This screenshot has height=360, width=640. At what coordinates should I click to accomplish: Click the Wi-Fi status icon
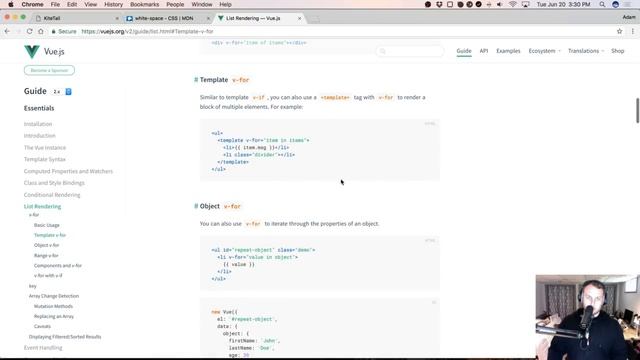coord(513,4)
